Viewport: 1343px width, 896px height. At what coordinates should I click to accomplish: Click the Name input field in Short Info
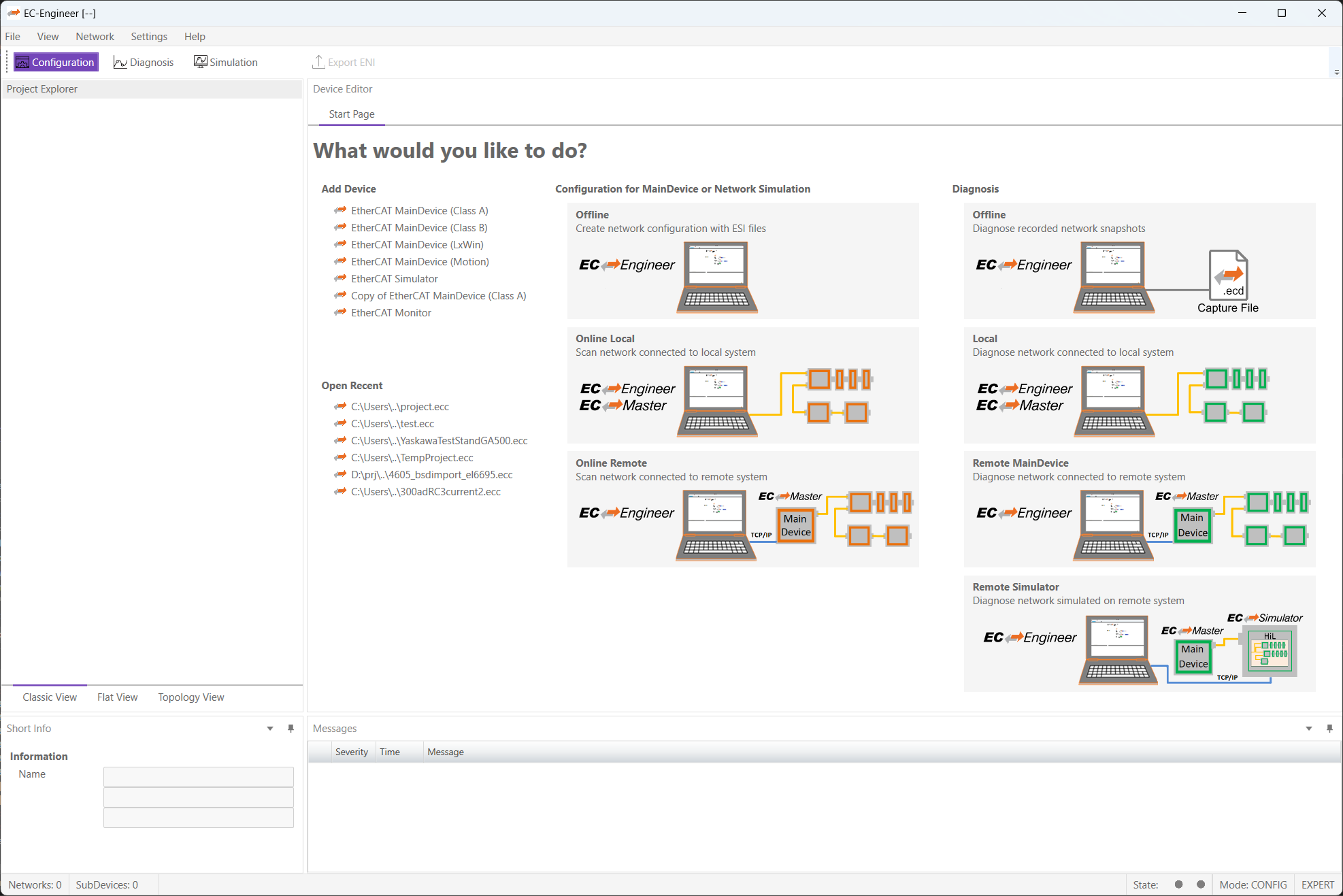(198, 776)
